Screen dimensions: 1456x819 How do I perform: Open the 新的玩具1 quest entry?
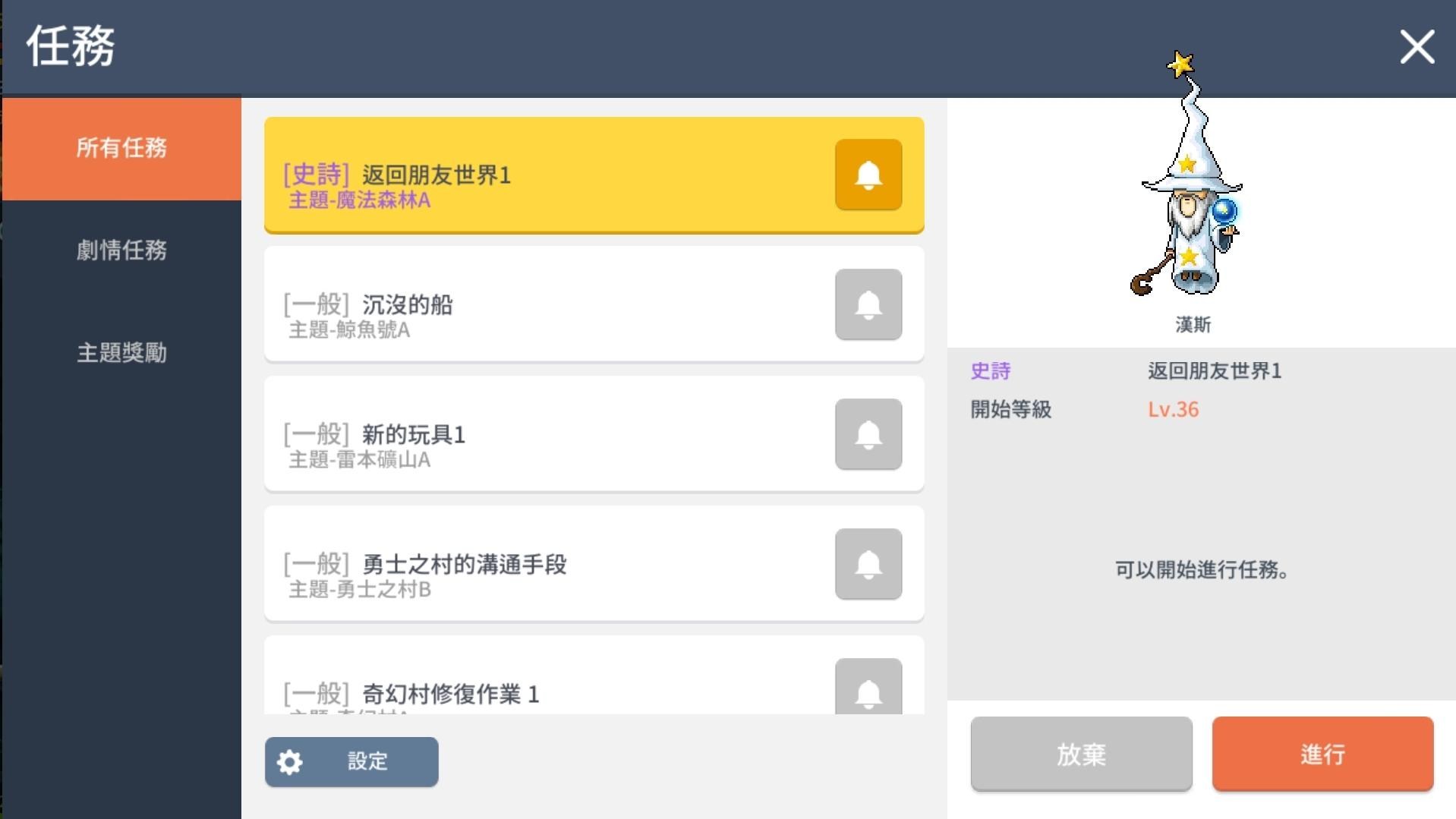pyautogui.click(x=531, y=434)
